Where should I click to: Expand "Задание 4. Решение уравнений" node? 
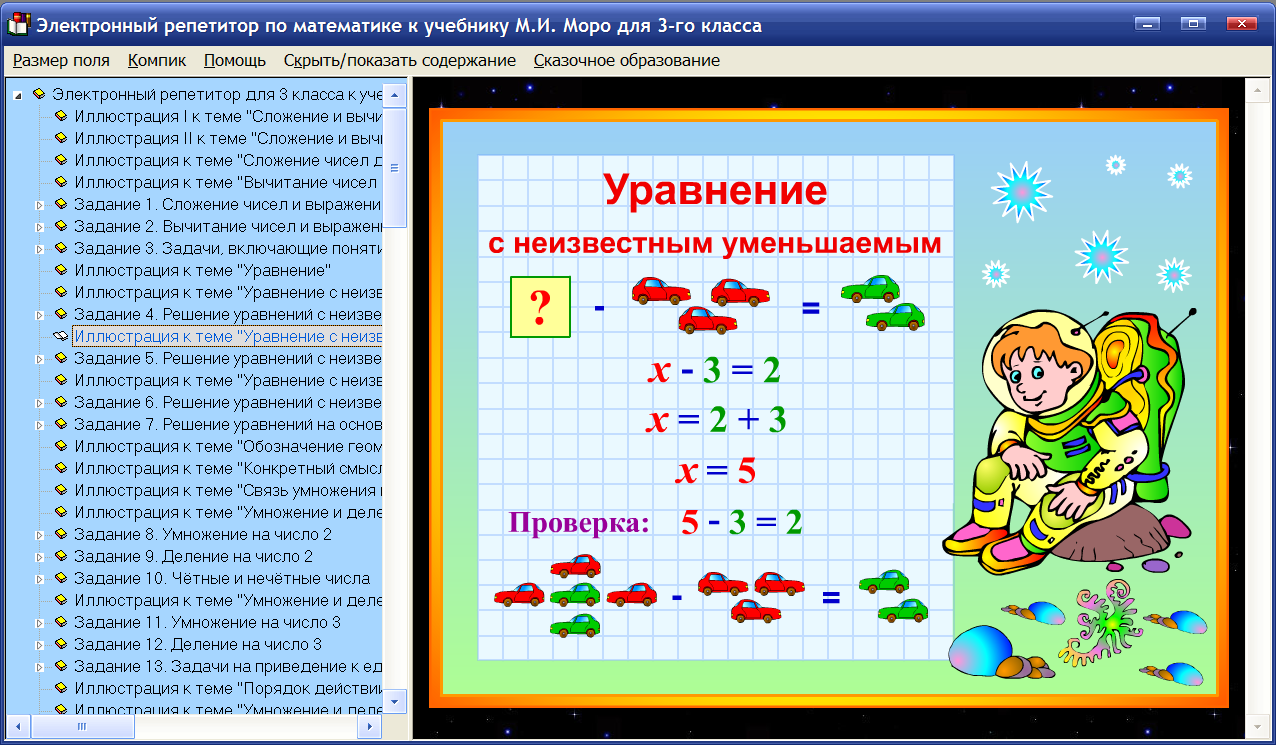point(40,313)
